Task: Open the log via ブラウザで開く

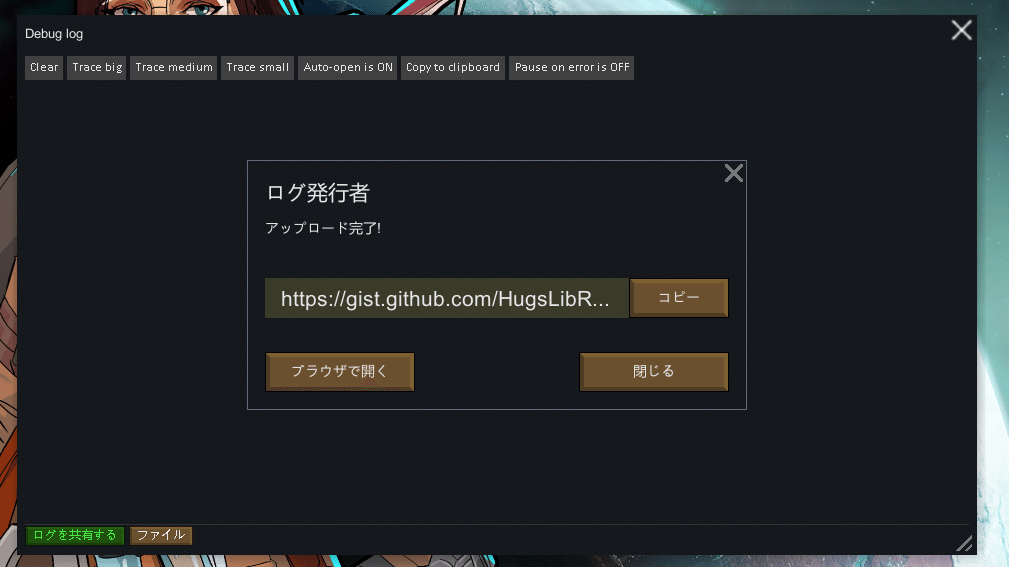Action: tap(340, 371)
